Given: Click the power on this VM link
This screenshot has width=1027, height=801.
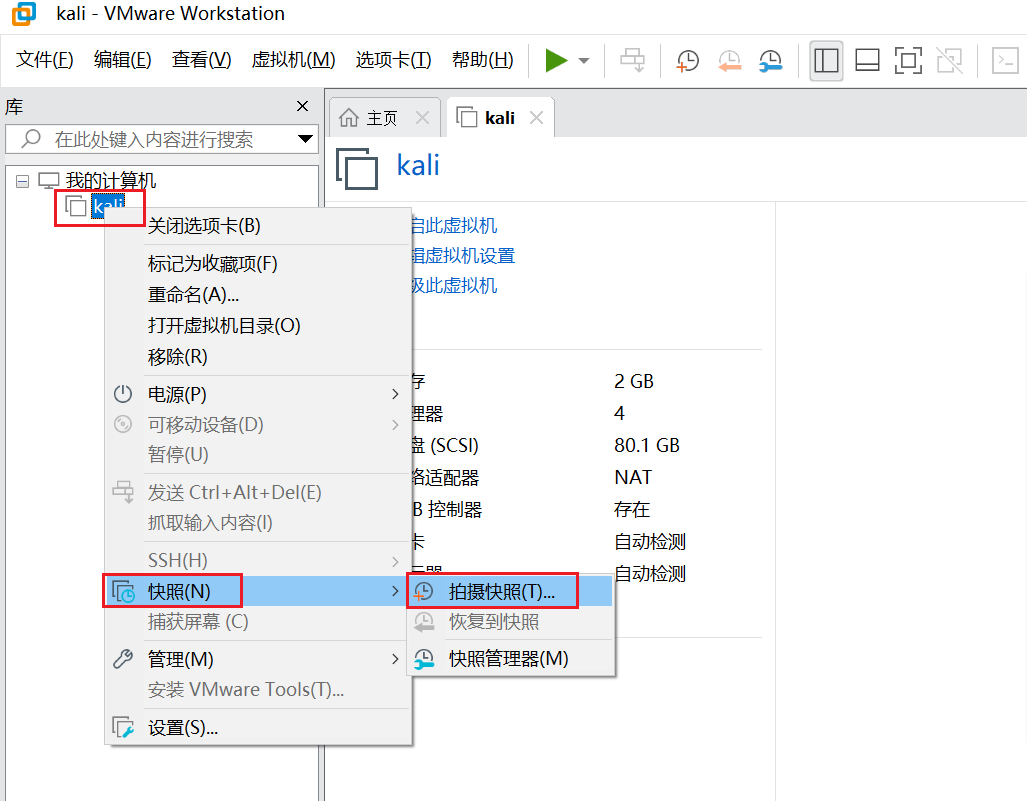Looking at the screenshot, I should click(x=453, y=225).
